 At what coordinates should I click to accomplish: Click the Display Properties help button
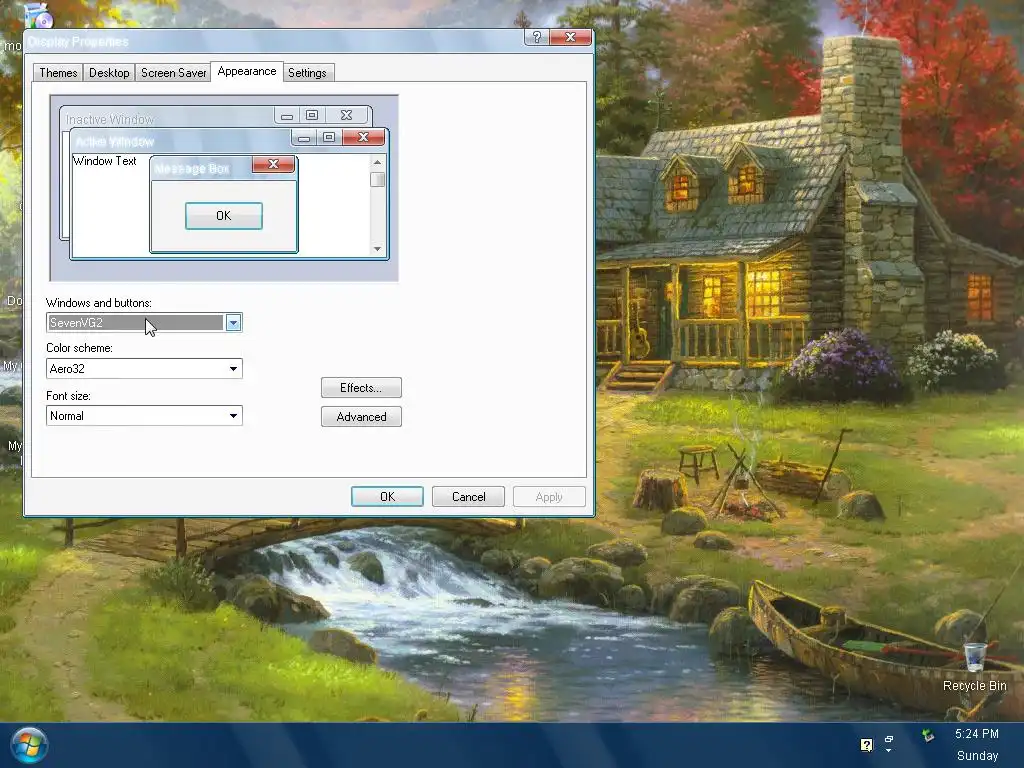tap(536, 37)
